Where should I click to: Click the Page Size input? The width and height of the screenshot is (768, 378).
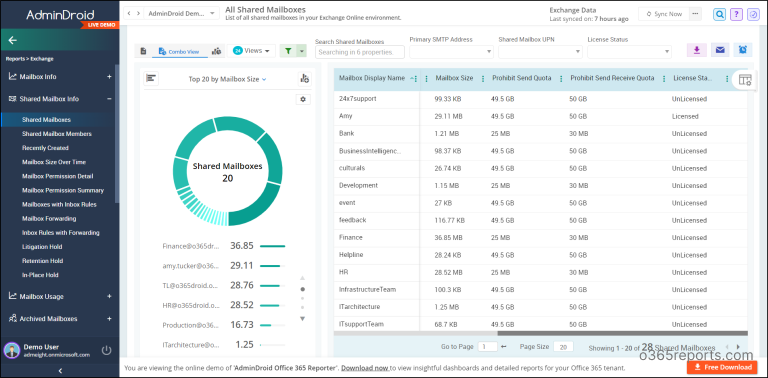(563, 347)
